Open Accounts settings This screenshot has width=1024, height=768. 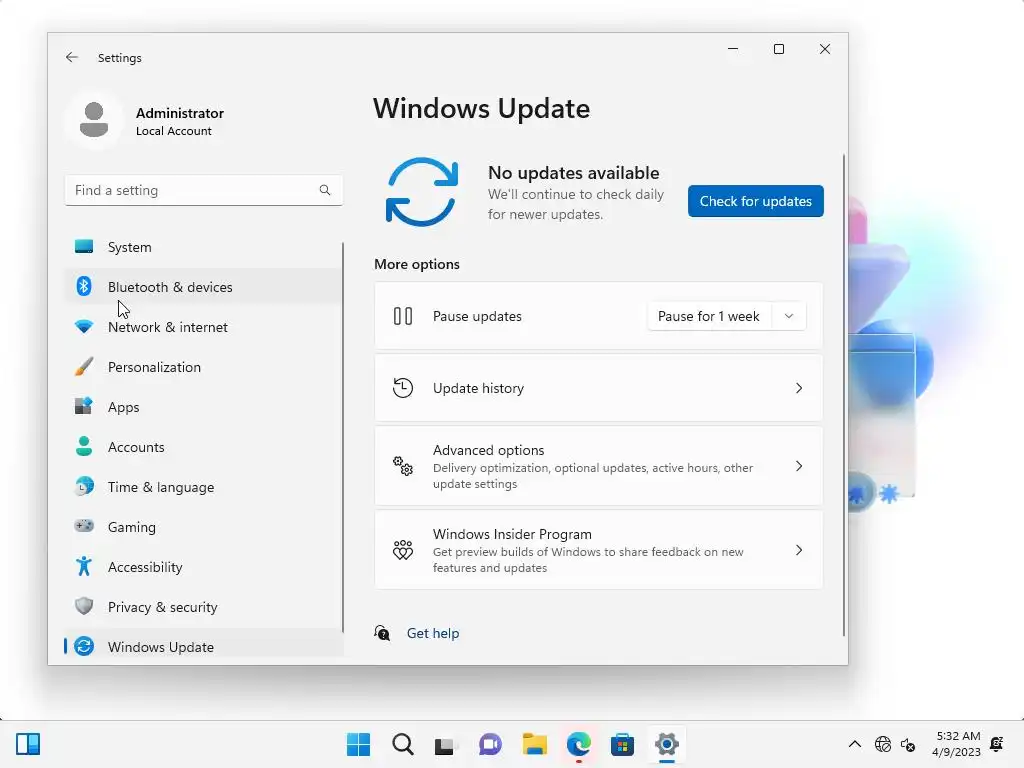pos(203,447)
